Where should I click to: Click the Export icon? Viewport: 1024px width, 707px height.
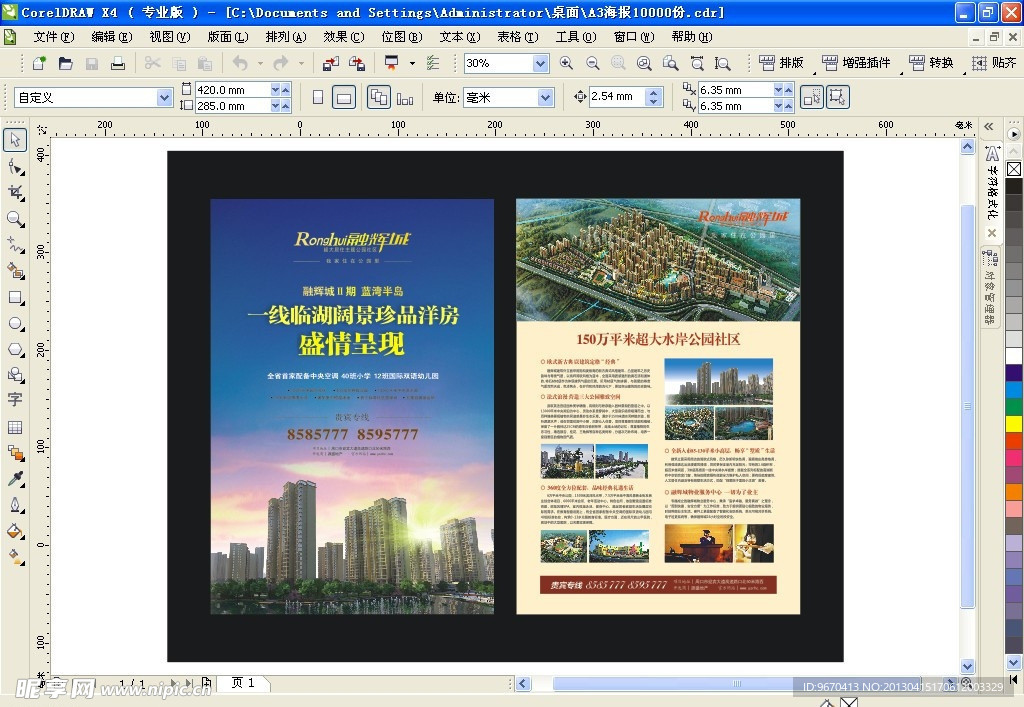[357, 63]
